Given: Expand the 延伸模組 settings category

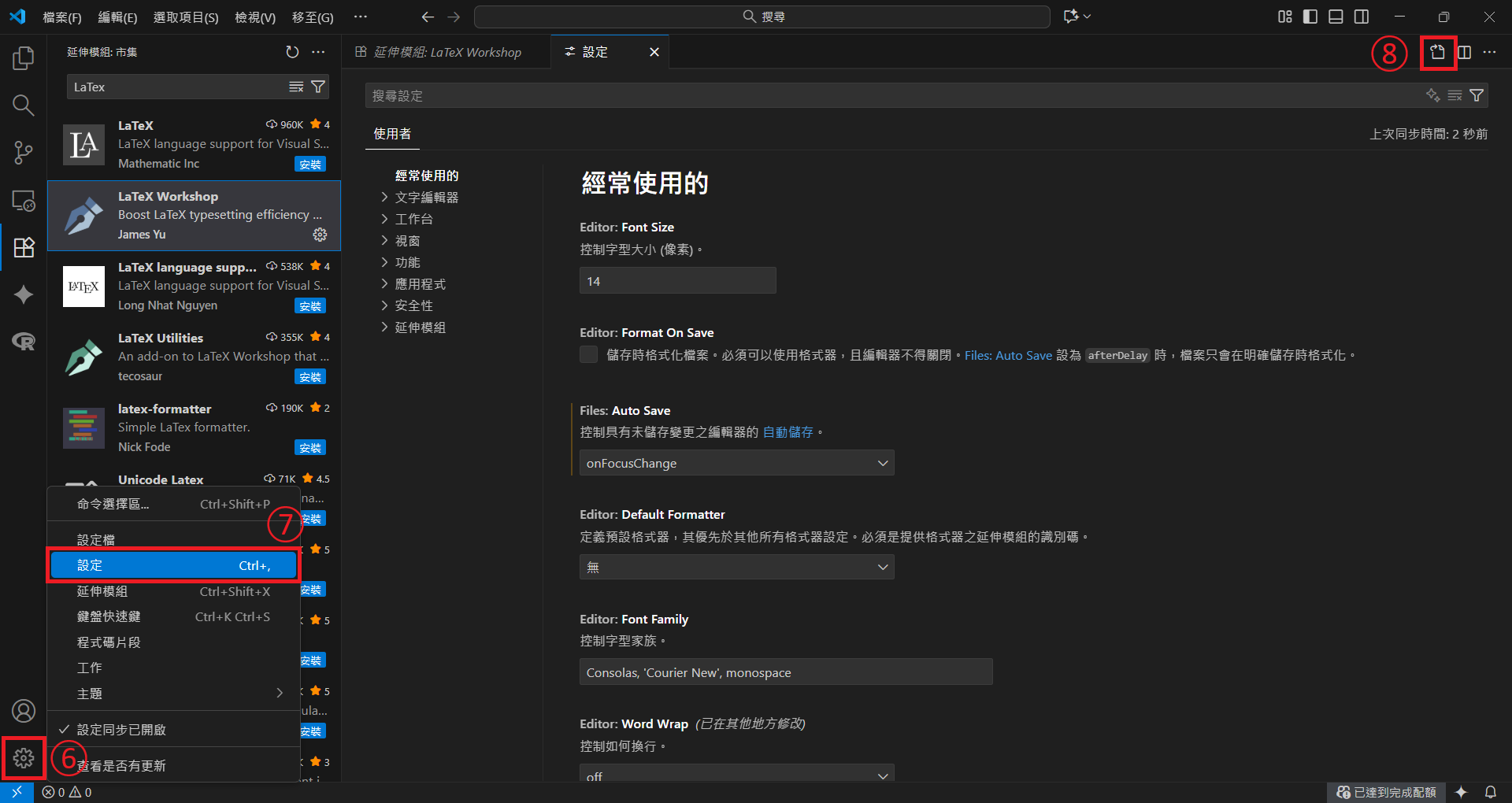Looking at the screenshot, I should point(420,327).
